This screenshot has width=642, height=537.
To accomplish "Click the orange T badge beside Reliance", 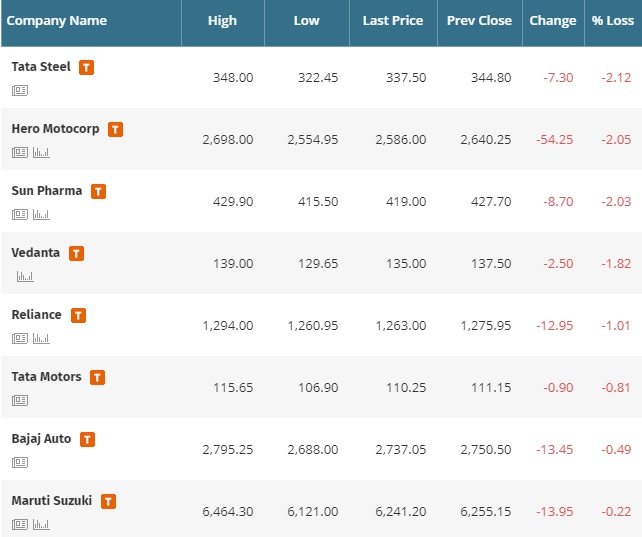I will pos(79,315).
